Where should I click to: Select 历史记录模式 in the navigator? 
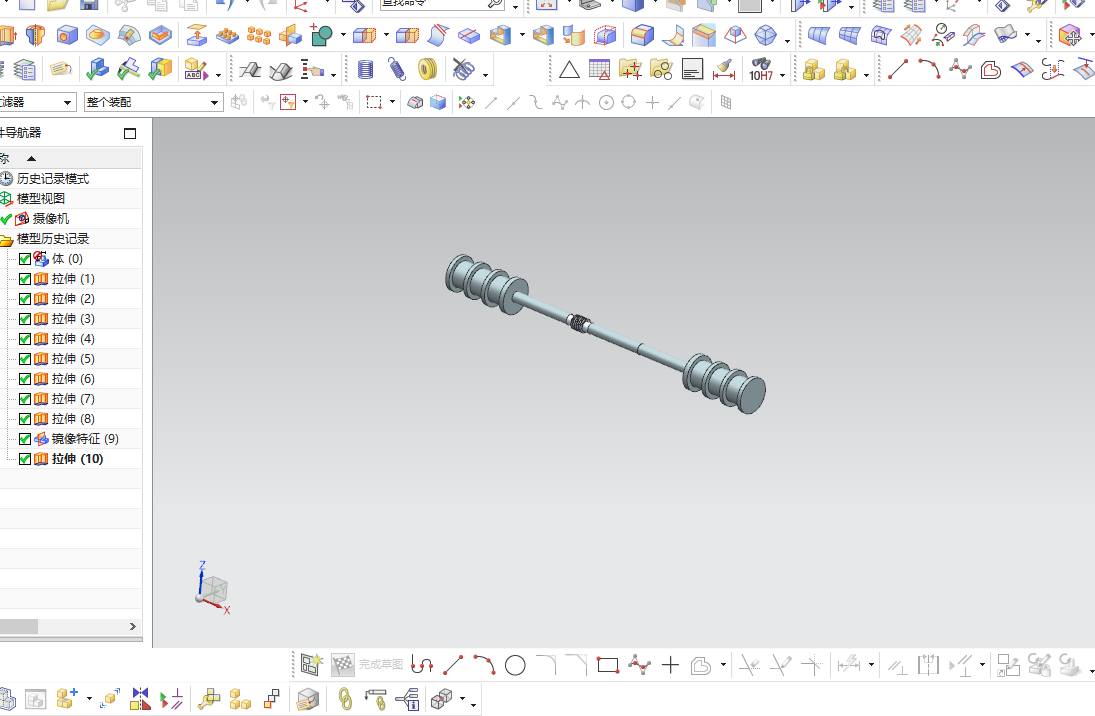point(52,179)
